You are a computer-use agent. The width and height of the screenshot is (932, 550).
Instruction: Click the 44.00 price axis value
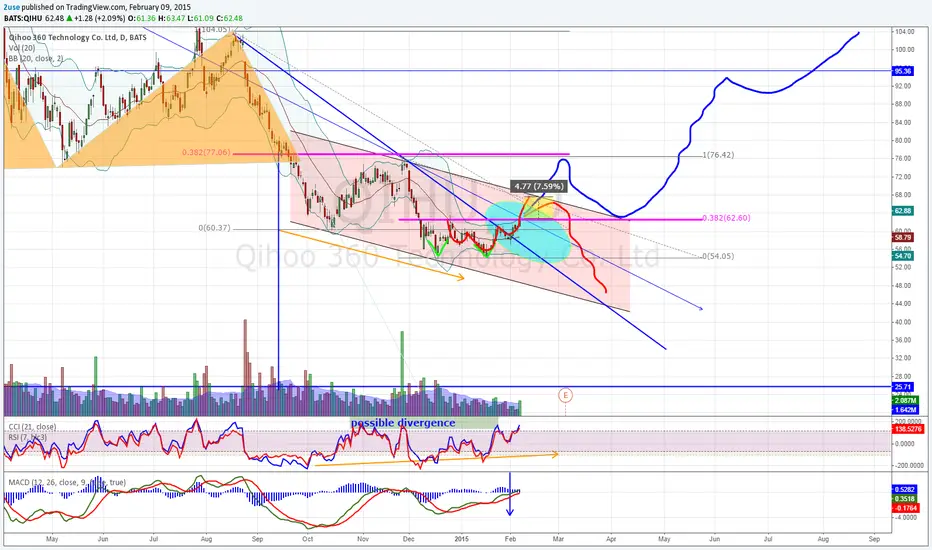(x=903, y=304)
